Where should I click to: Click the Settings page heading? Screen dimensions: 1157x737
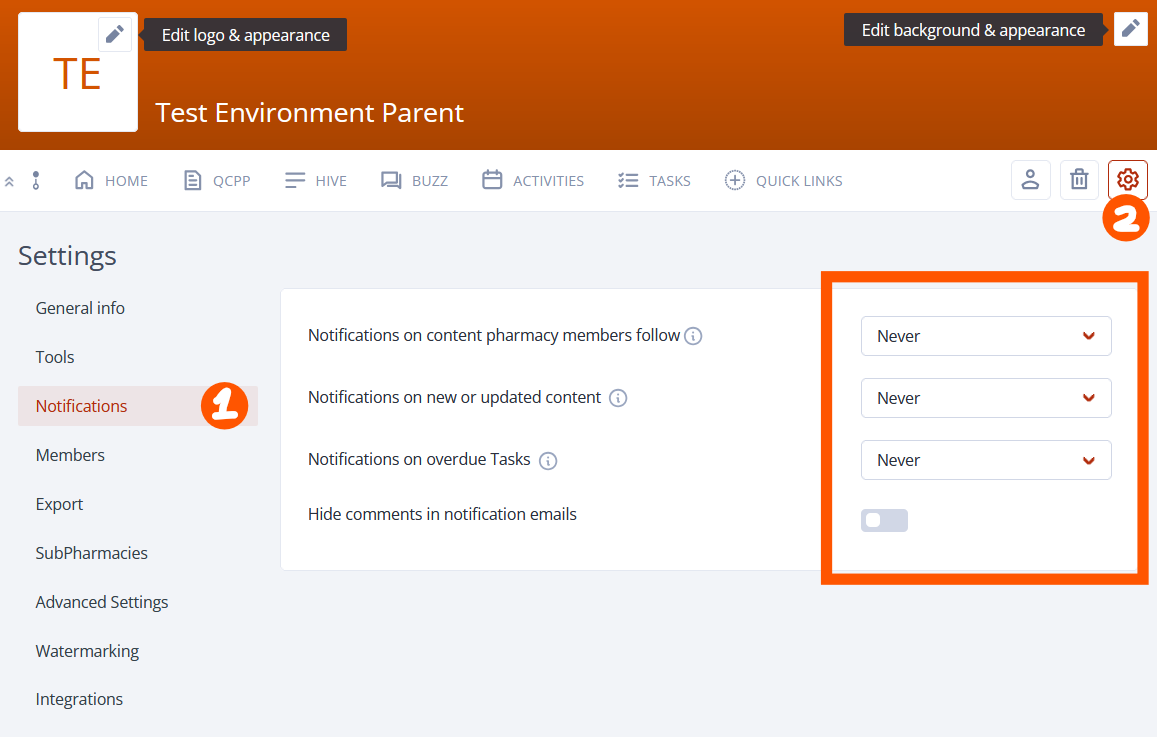click(67, 255)
